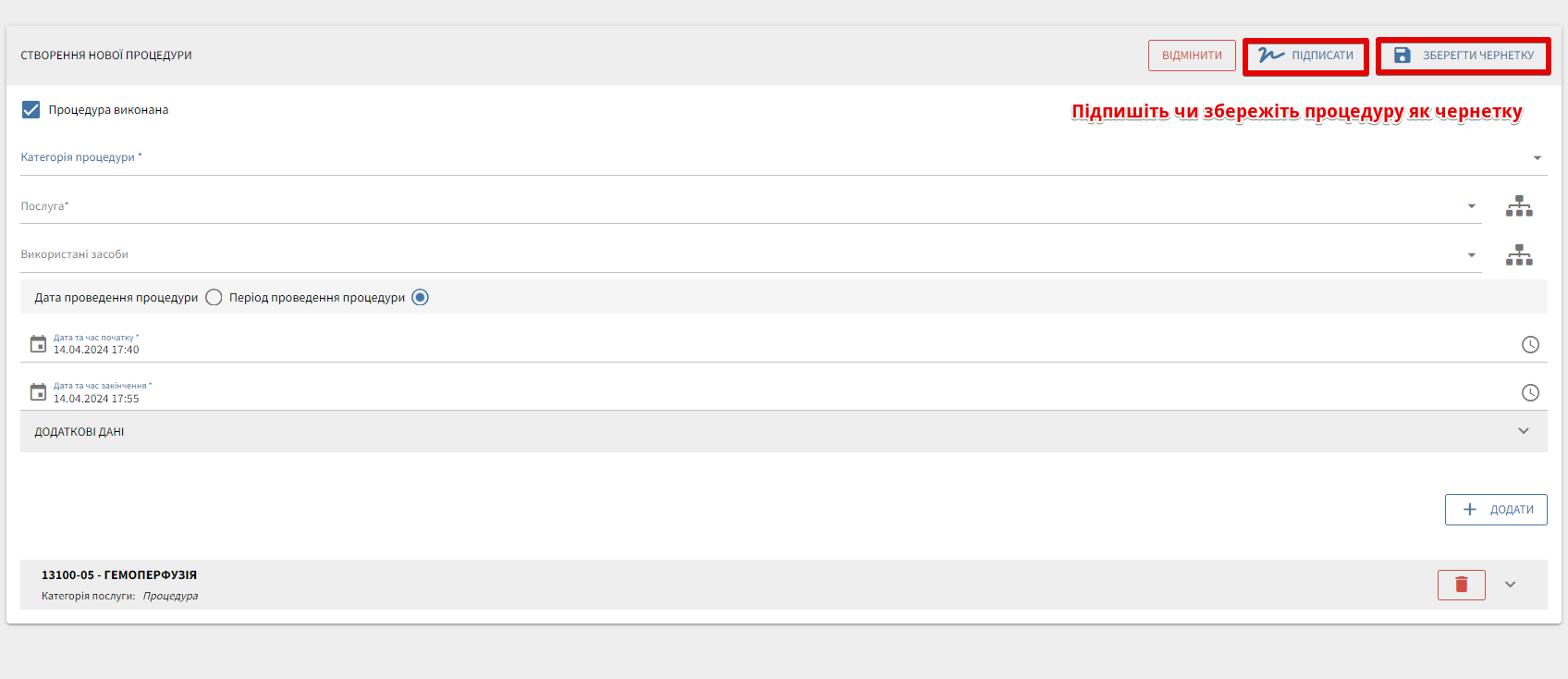The width and height of the screenshot is (1568, 679).
Task: Open the Послуга dropdown arrow
Action: 1471,206
